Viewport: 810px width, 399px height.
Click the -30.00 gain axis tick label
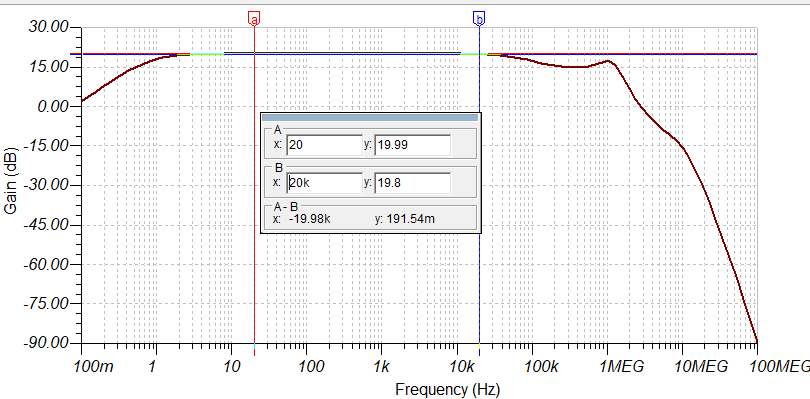tap(46, 185)
